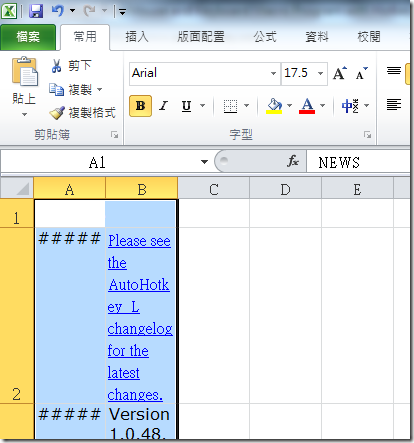This screenshot has width=414, height=443.
Task: Click the redo arrow icon
Action: (x=89, y=11)
